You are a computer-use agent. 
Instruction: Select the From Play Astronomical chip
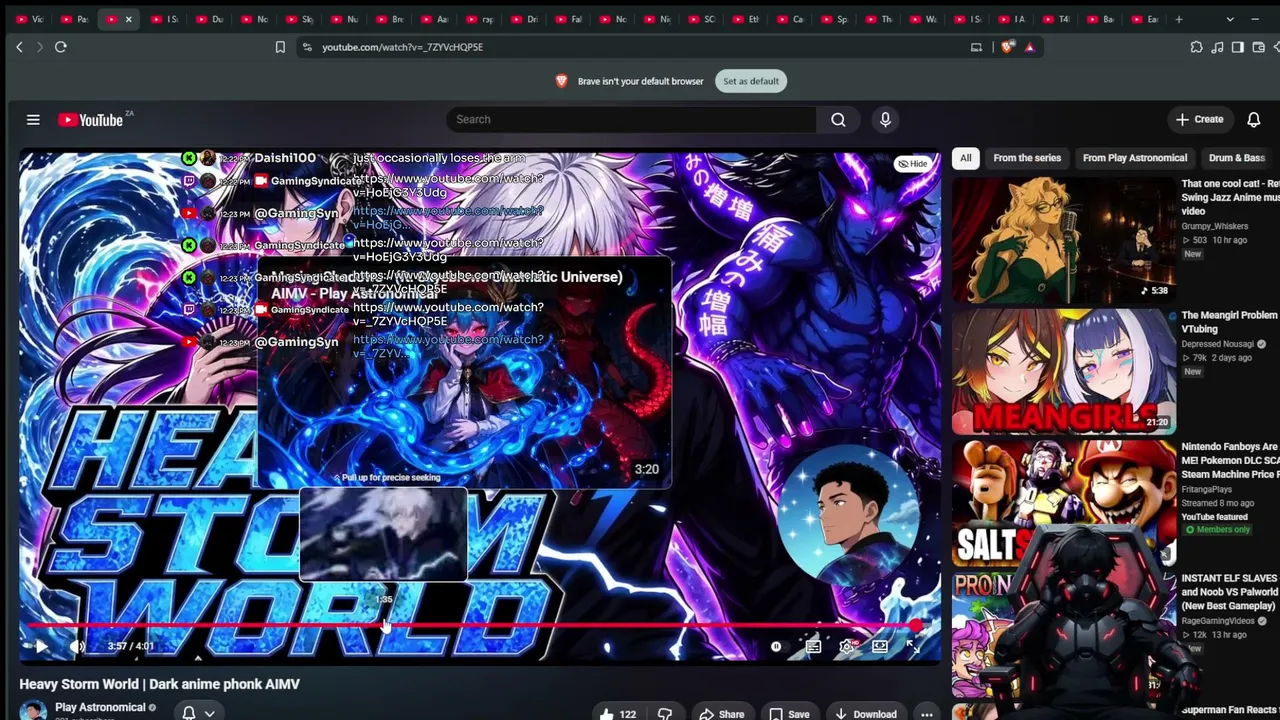coord(1135,158)
